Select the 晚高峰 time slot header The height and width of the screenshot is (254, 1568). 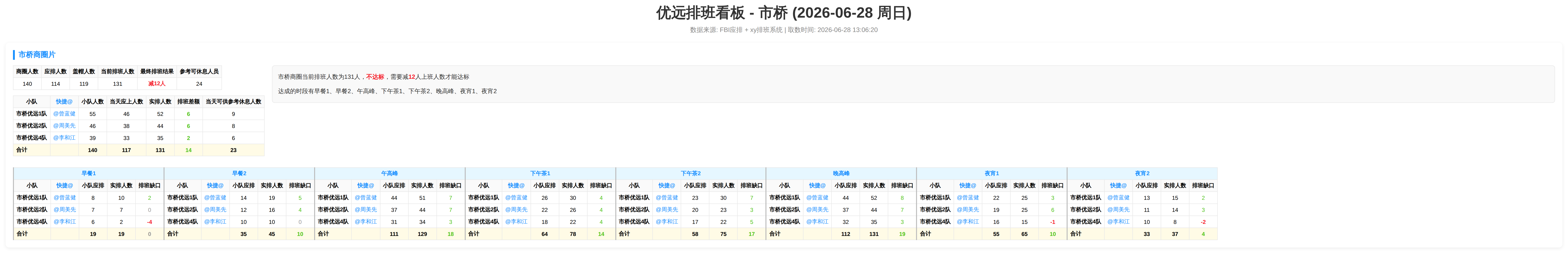tap(841, 174)
